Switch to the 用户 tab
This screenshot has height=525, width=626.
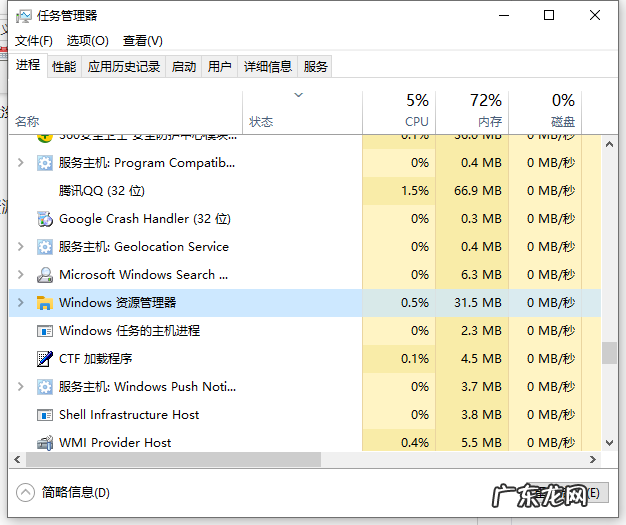tap(220, 66)
